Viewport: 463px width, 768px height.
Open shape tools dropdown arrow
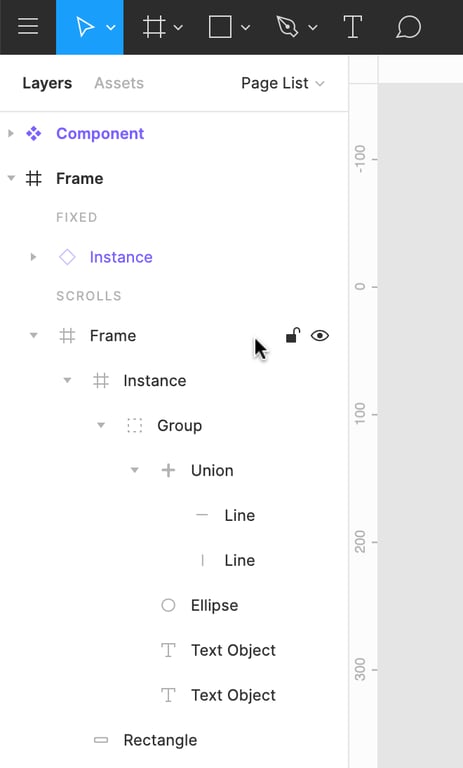[x=245, y=27]
